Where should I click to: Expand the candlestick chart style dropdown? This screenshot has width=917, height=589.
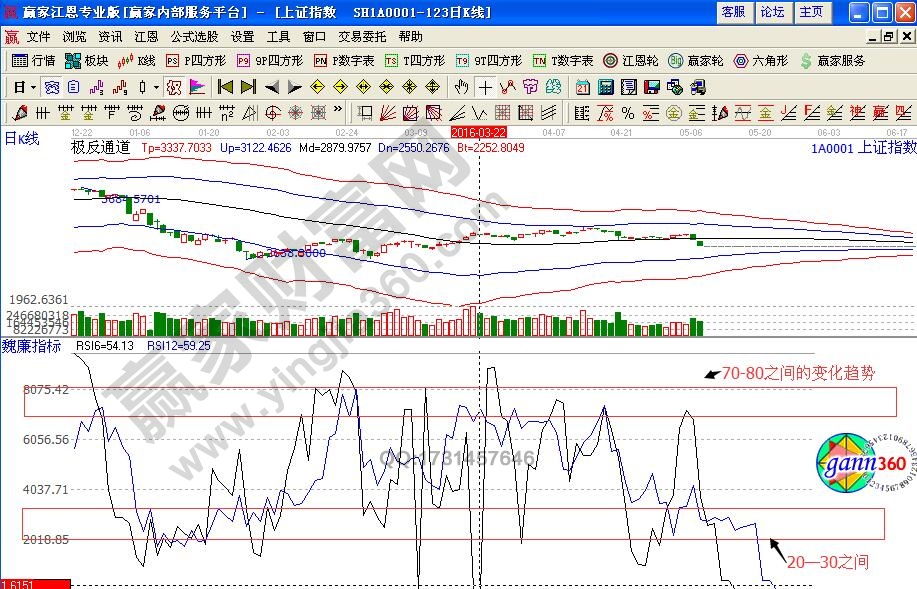[x=155, y=87]
